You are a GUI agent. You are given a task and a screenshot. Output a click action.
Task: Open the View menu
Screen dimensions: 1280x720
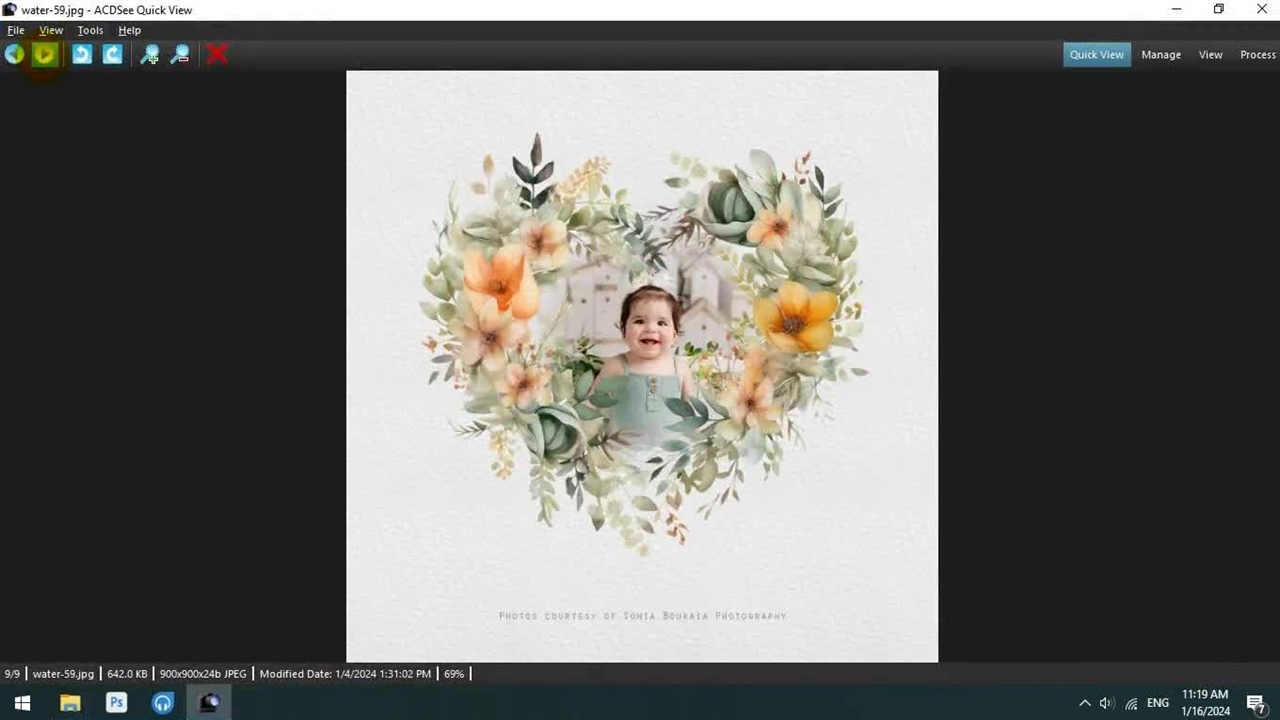click(x=50, y=30)
